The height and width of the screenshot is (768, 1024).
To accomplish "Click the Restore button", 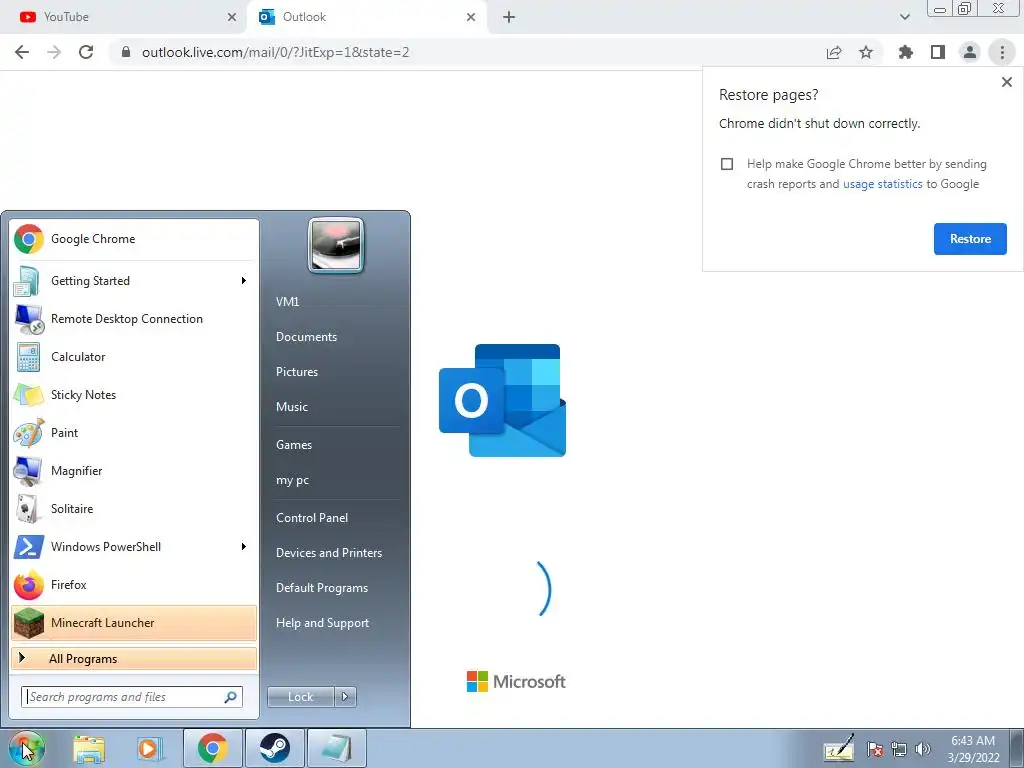I will (x=970, y=239).
